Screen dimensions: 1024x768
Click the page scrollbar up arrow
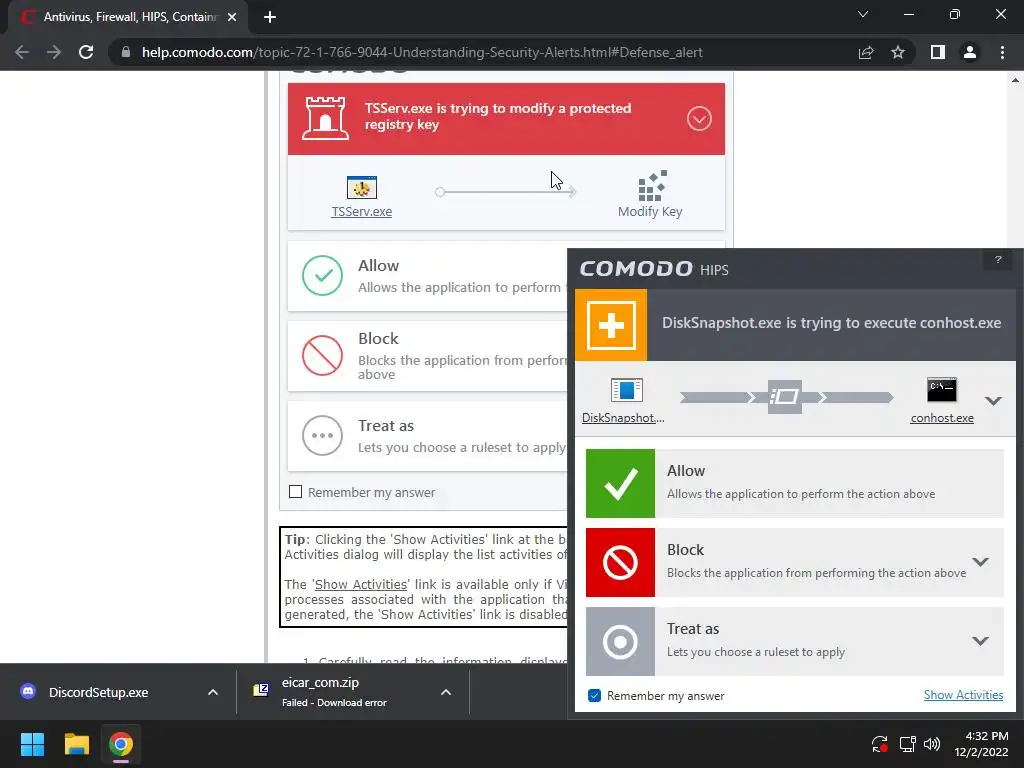(1015, 80)
